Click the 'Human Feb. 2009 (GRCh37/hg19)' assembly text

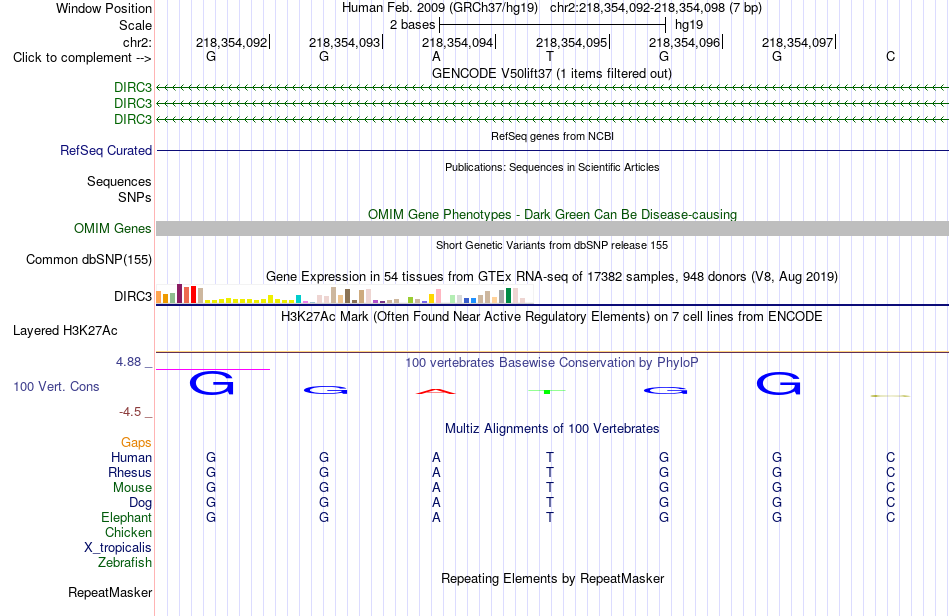pyautogui.click(x=440, y=8)
